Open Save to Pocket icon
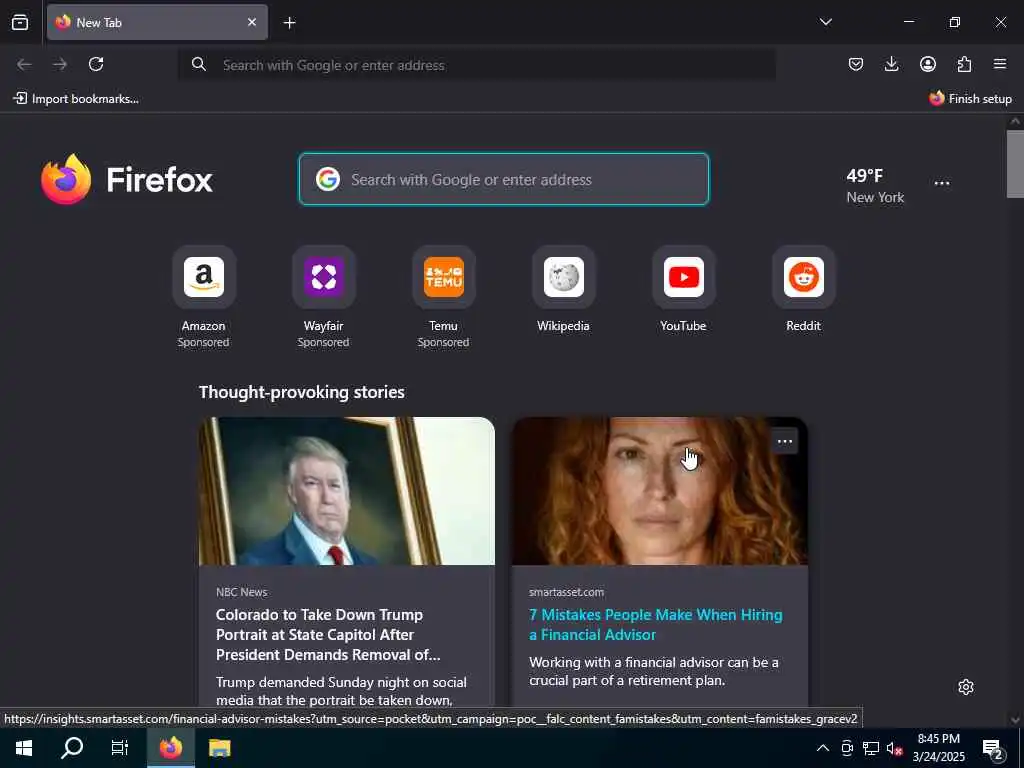1024x768 pixels. (x=856, y=64)
